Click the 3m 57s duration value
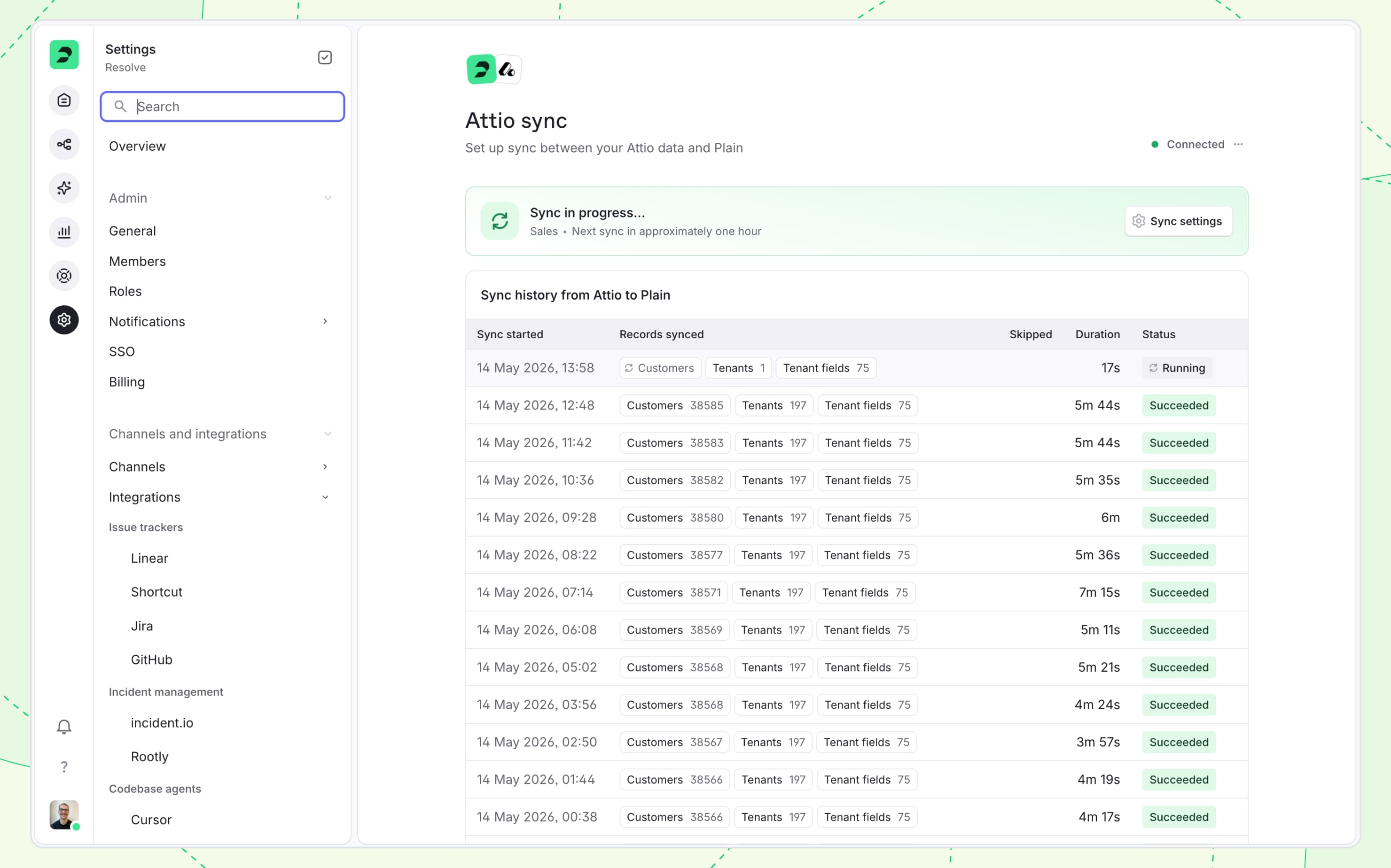The width and height of the screenshot is (1391, 868). [x=1098, y=742]
